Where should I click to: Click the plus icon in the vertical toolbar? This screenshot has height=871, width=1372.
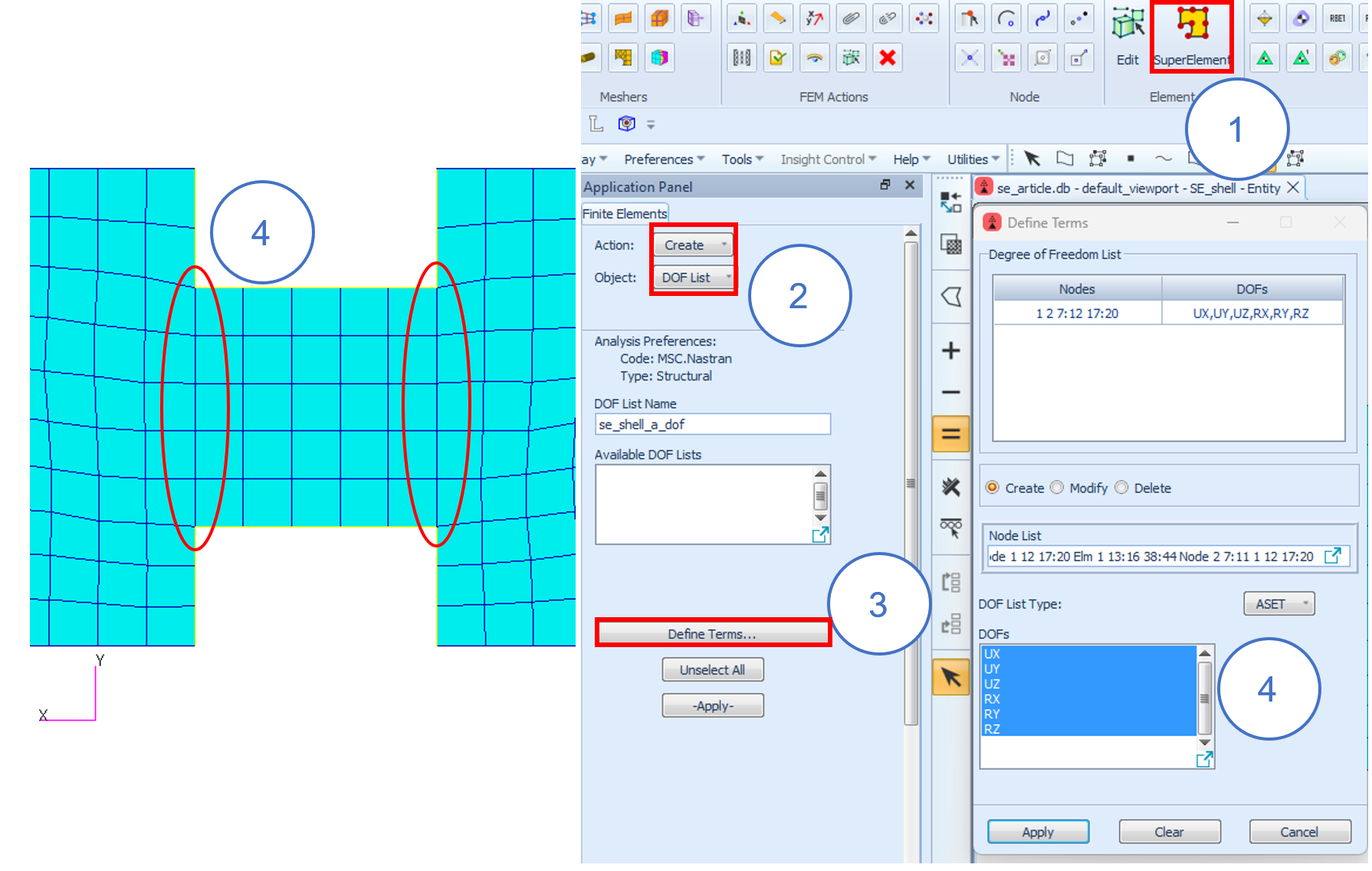[950, 351]
